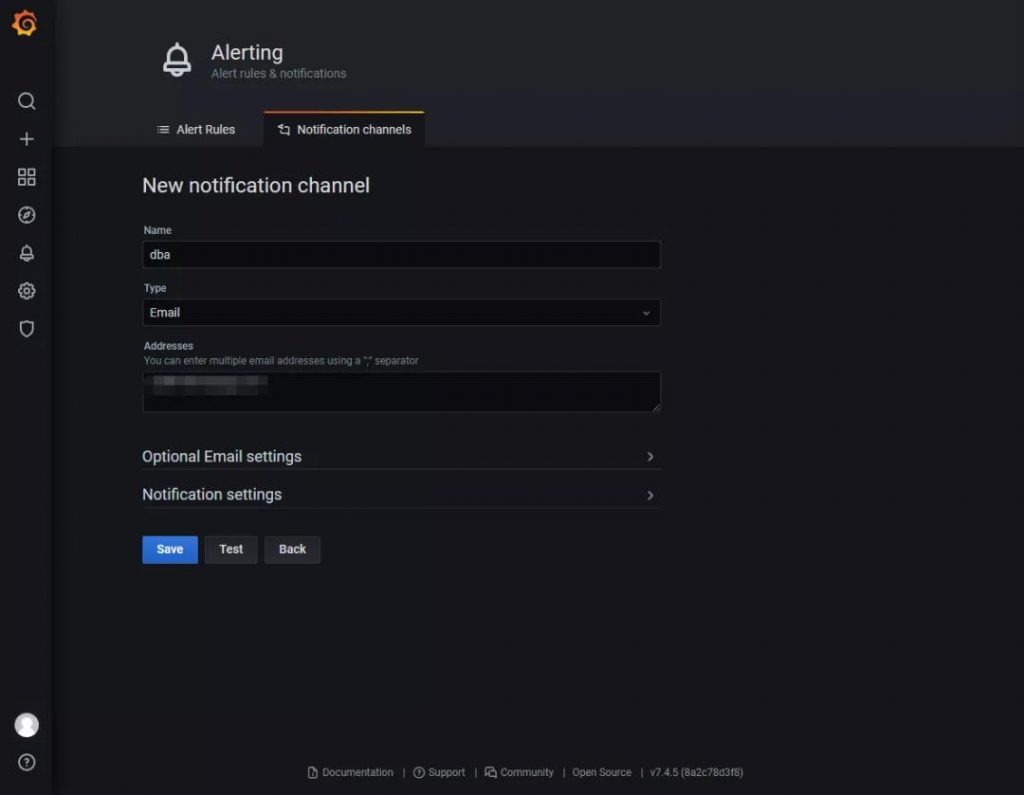Expand Optional Email settings section
The image size is (1024, 795).
(x=401, y=456)
